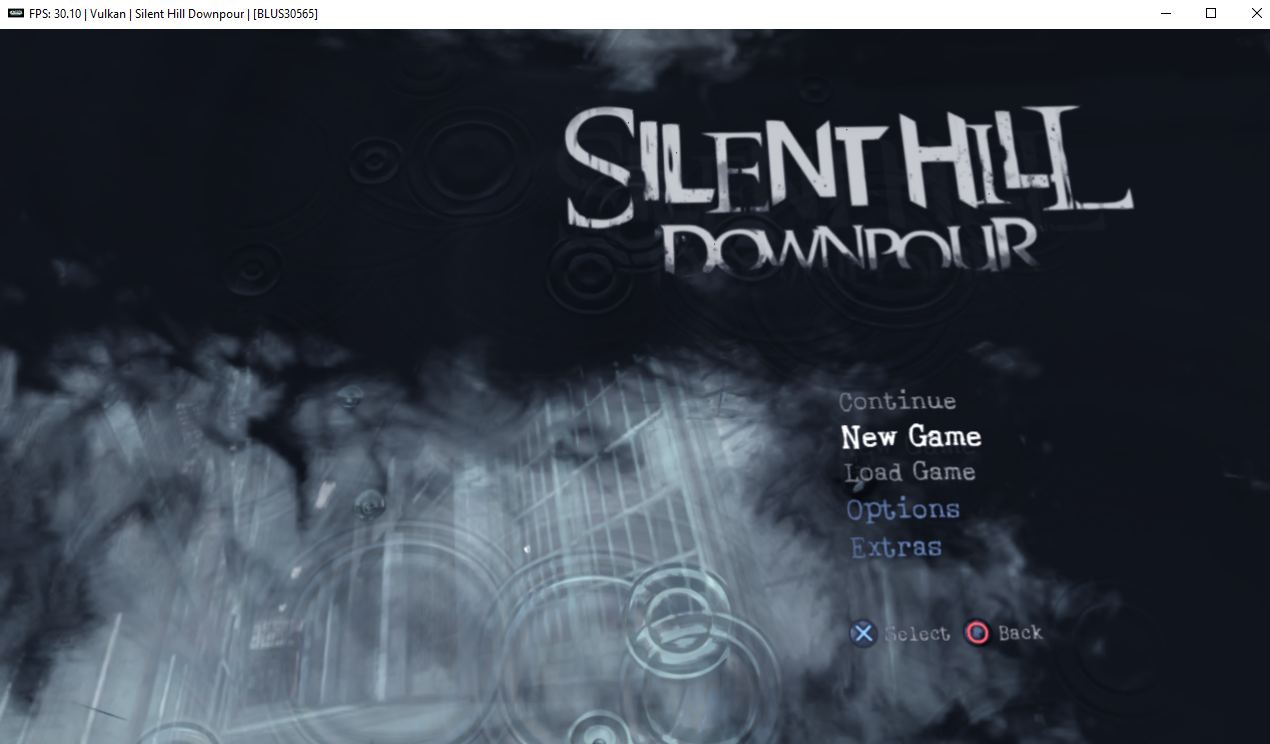
Task: Open the Load Game menu entry
Action: [x=909, y=472]
